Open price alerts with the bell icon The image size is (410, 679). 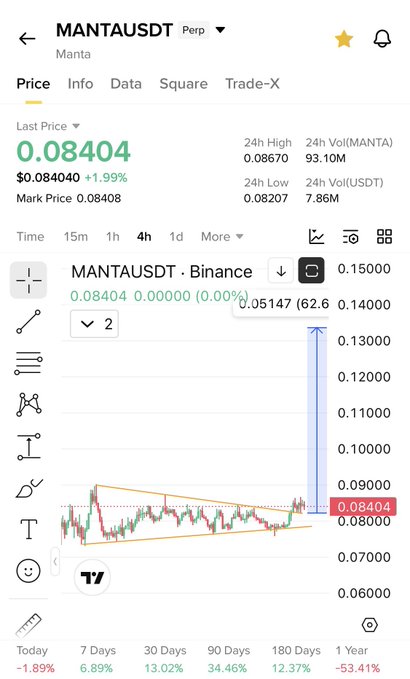[382, 39]
